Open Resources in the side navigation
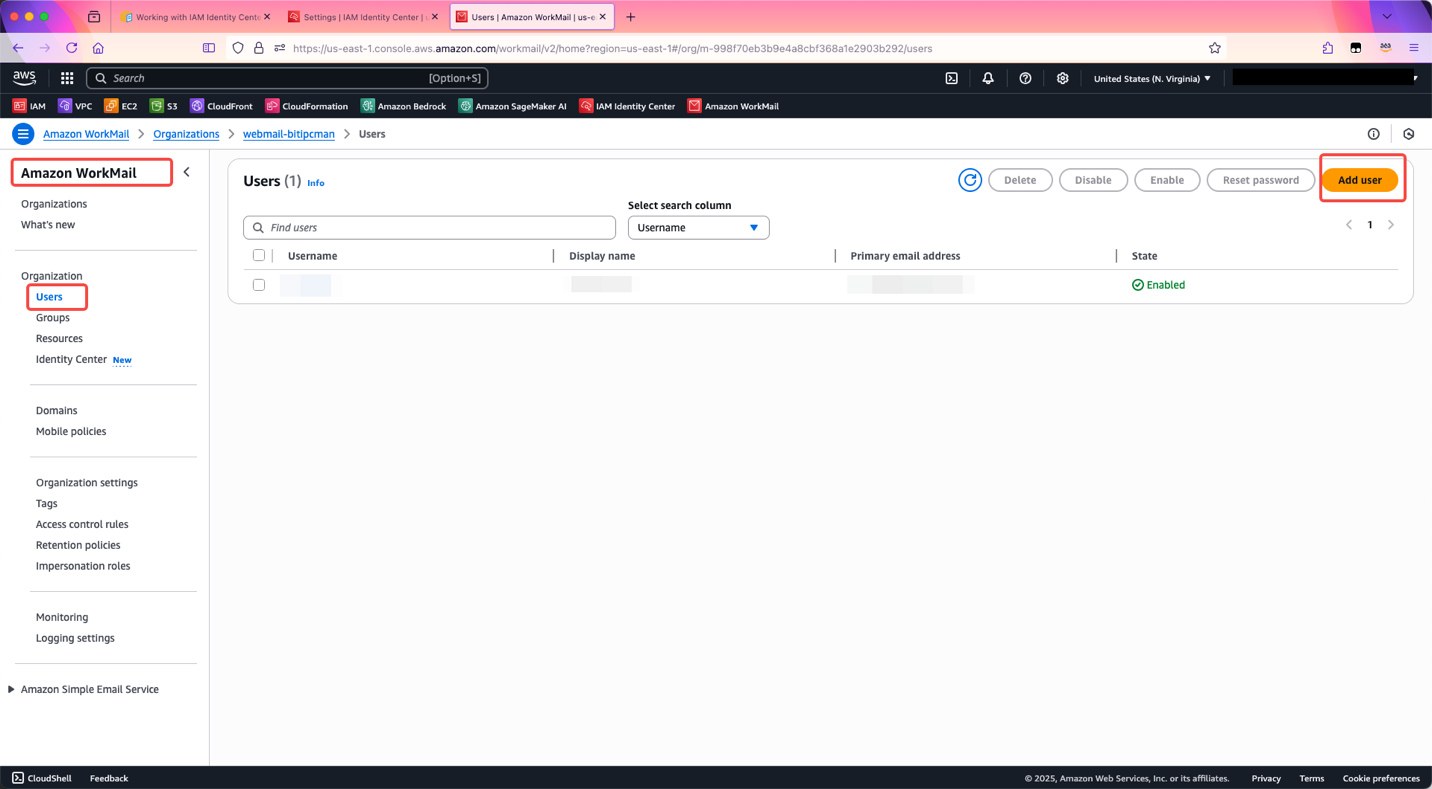The image size is (1432, 789). (x=59, y=339)
